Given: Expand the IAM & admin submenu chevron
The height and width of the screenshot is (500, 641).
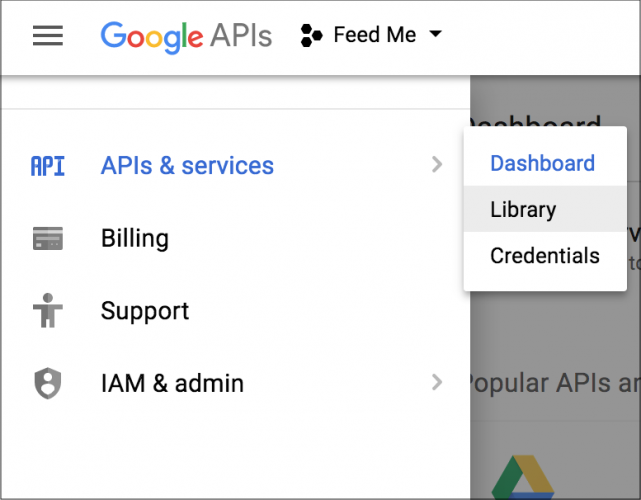Looking at the screenshot, I should 437,382.
